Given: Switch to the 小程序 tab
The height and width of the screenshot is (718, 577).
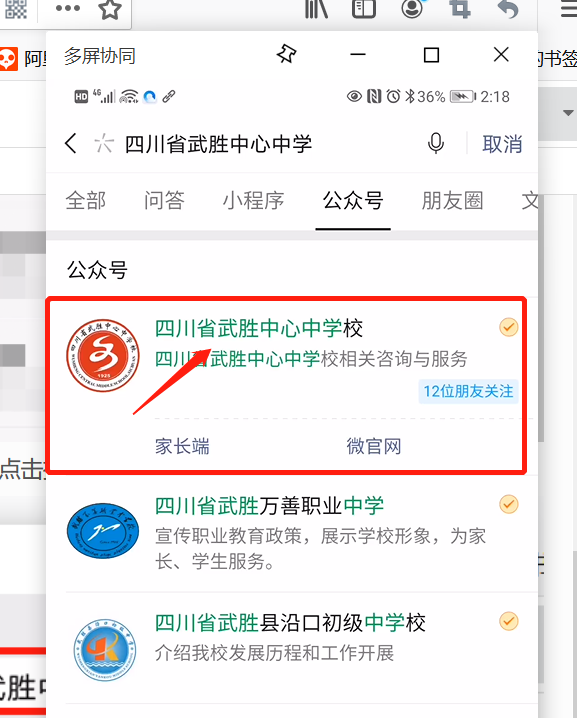Looking at the screenshot, I should pos(253,201).
